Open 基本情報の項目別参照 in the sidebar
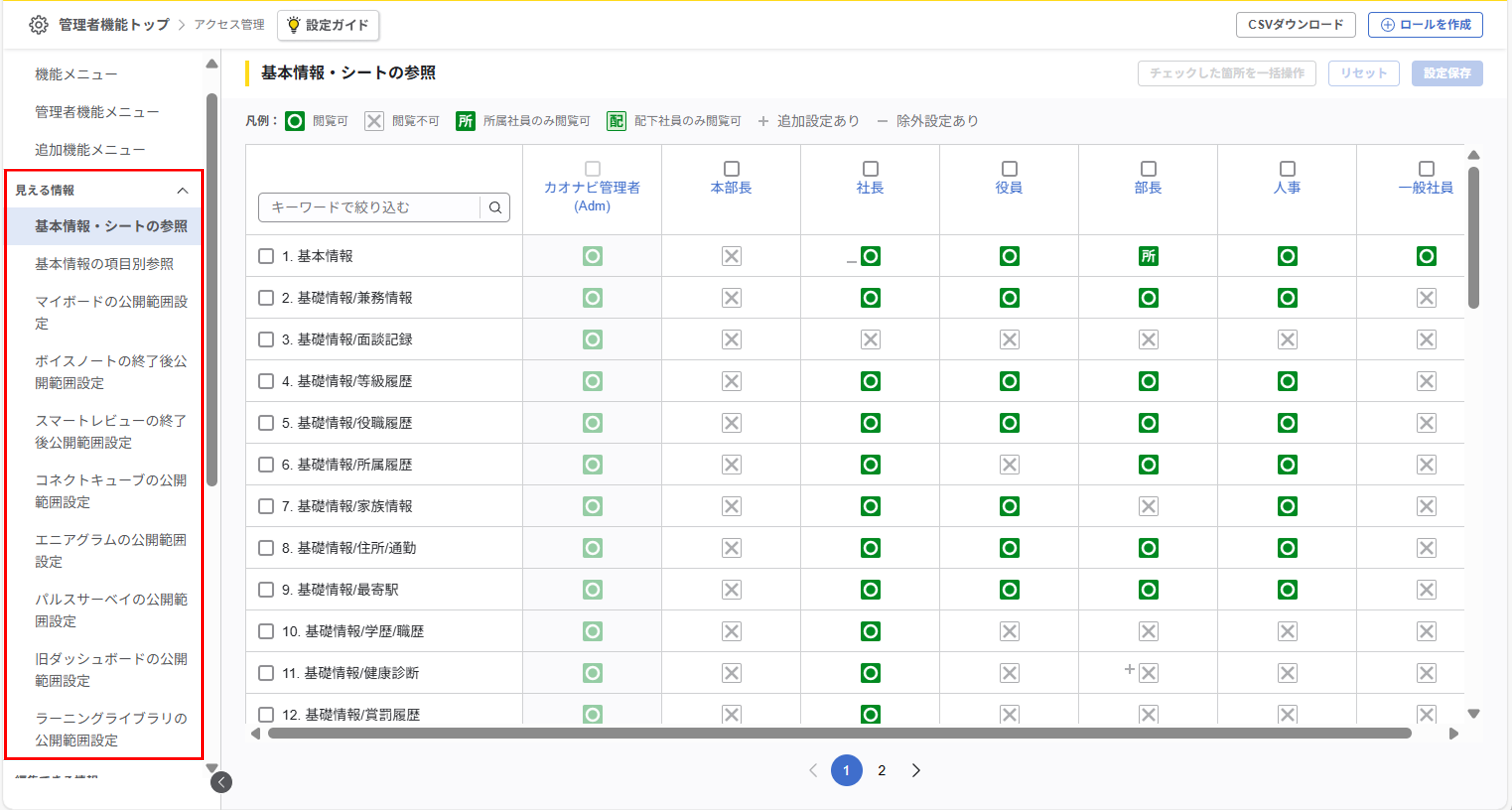This screenshot has height=810, width=1512. coord(104,264)
